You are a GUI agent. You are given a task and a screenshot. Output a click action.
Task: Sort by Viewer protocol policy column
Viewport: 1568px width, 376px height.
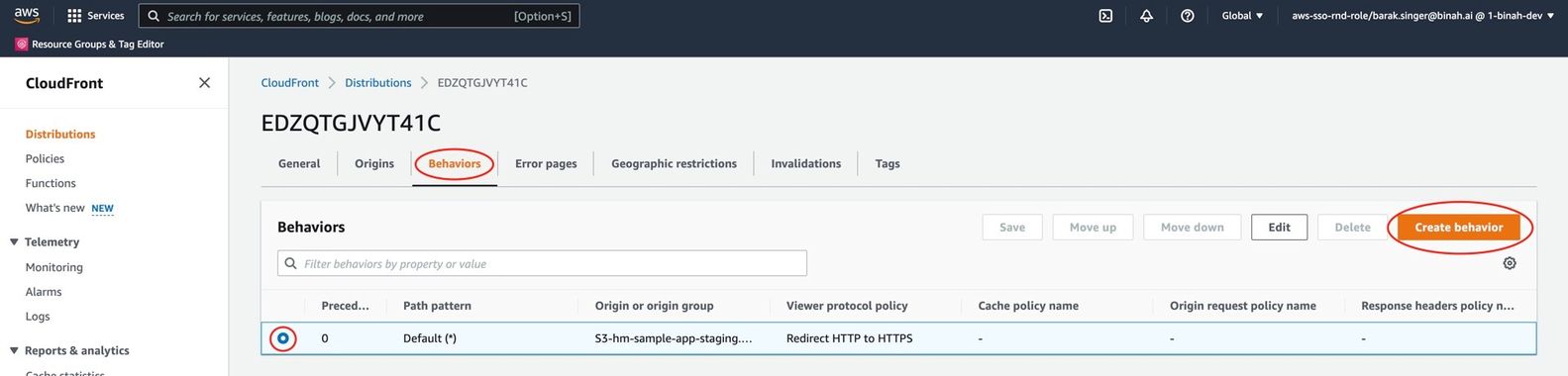coord(847,306)
